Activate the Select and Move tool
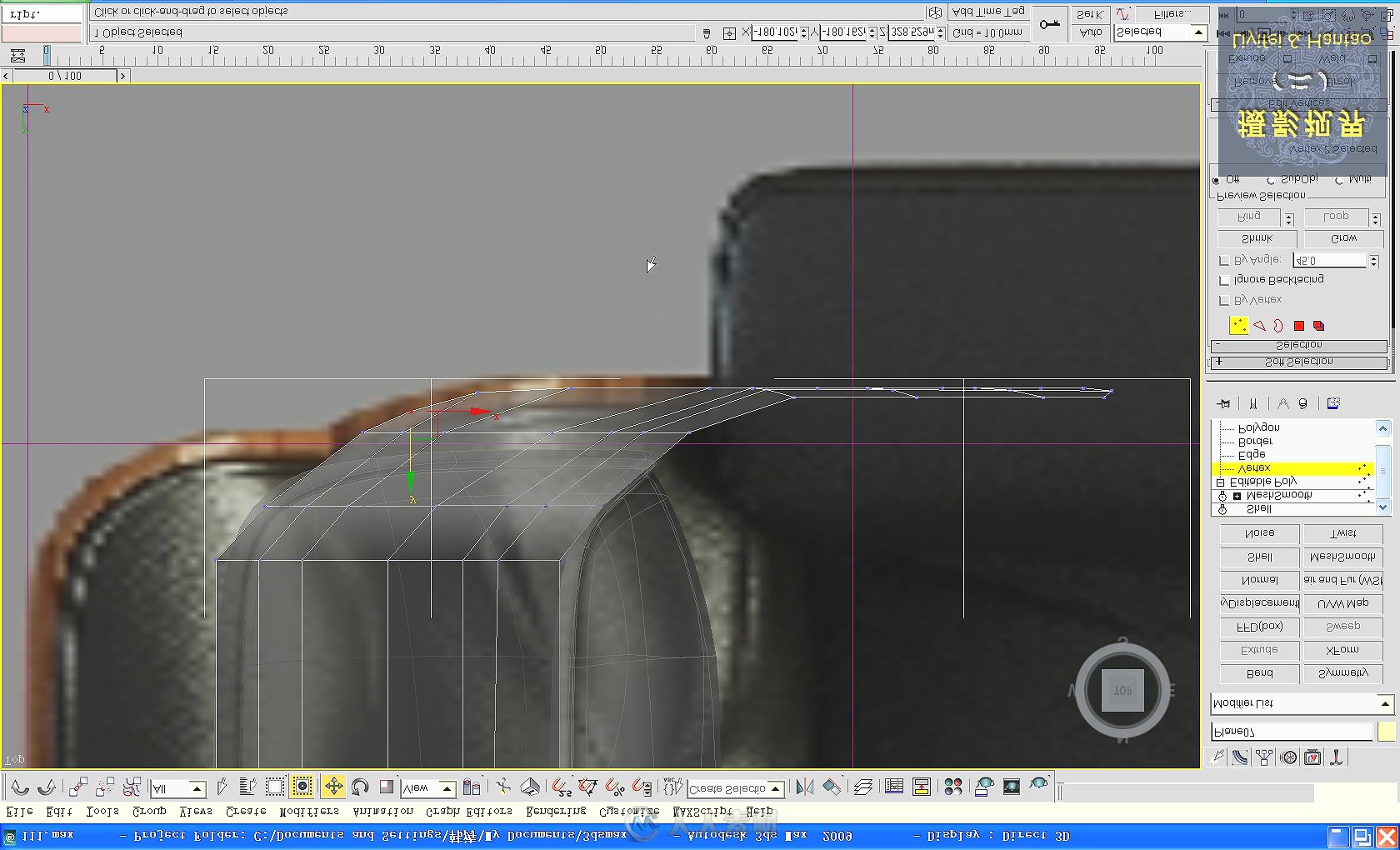 333,787
